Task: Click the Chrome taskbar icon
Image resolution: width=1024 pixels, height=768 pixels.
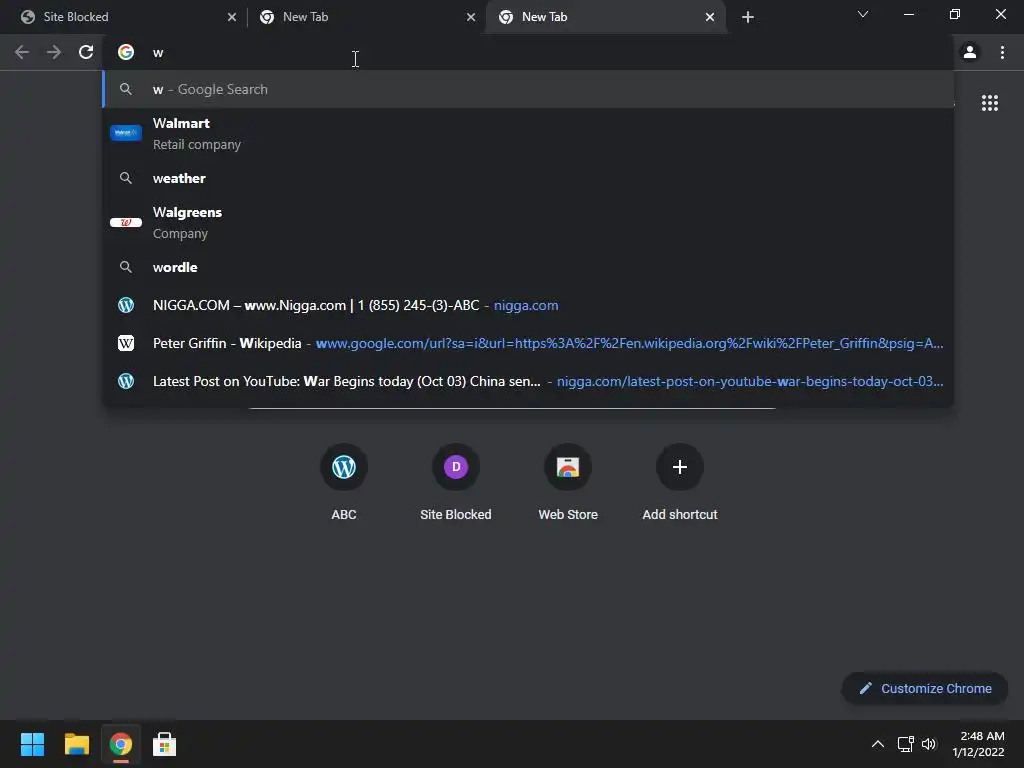Action: [x=120, y=744]
